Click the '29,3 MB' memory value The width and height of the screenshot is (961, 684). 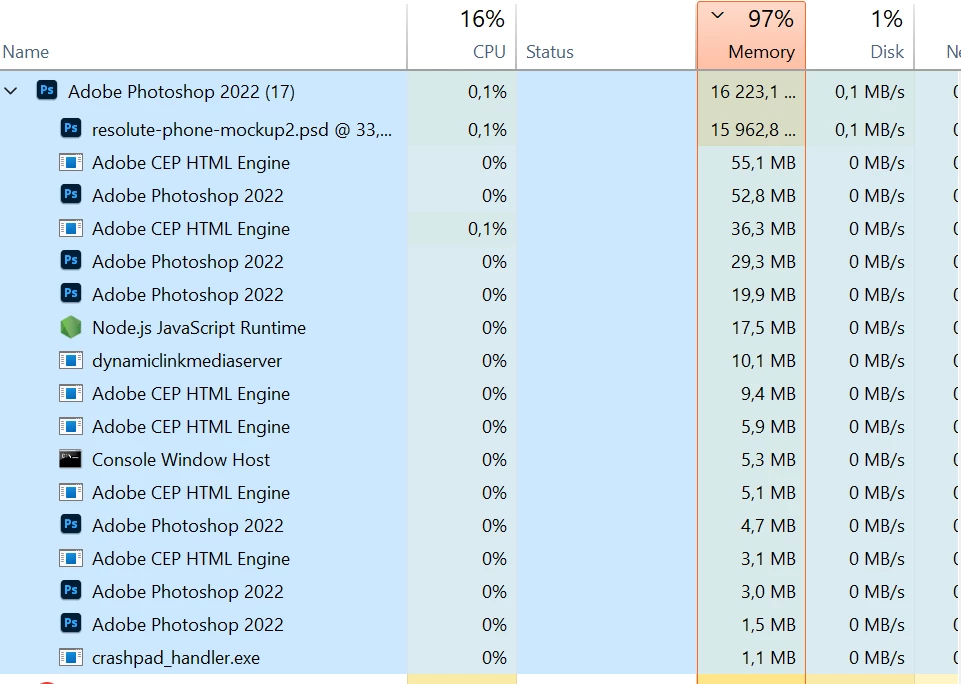pos(763,262)
